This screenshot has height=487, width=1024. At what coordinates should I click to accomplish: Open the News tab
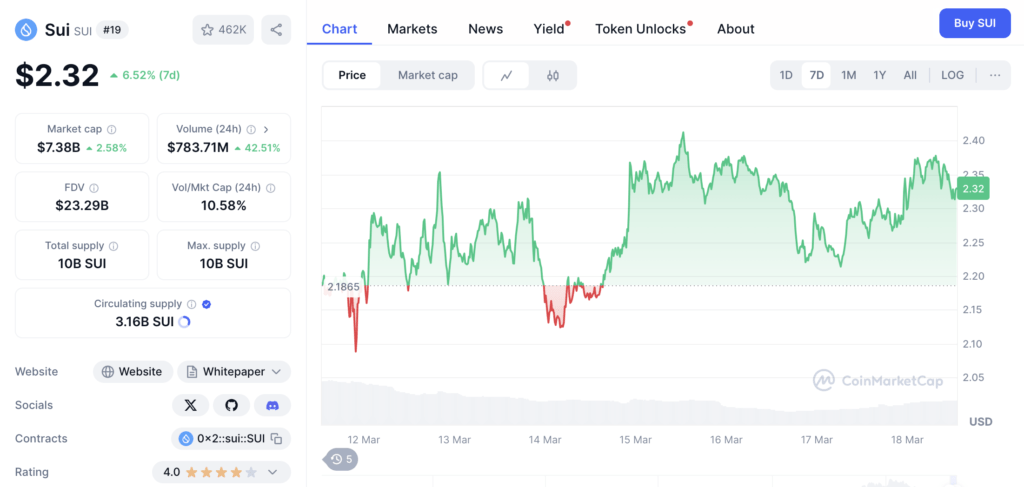click(x=485, y=29)
